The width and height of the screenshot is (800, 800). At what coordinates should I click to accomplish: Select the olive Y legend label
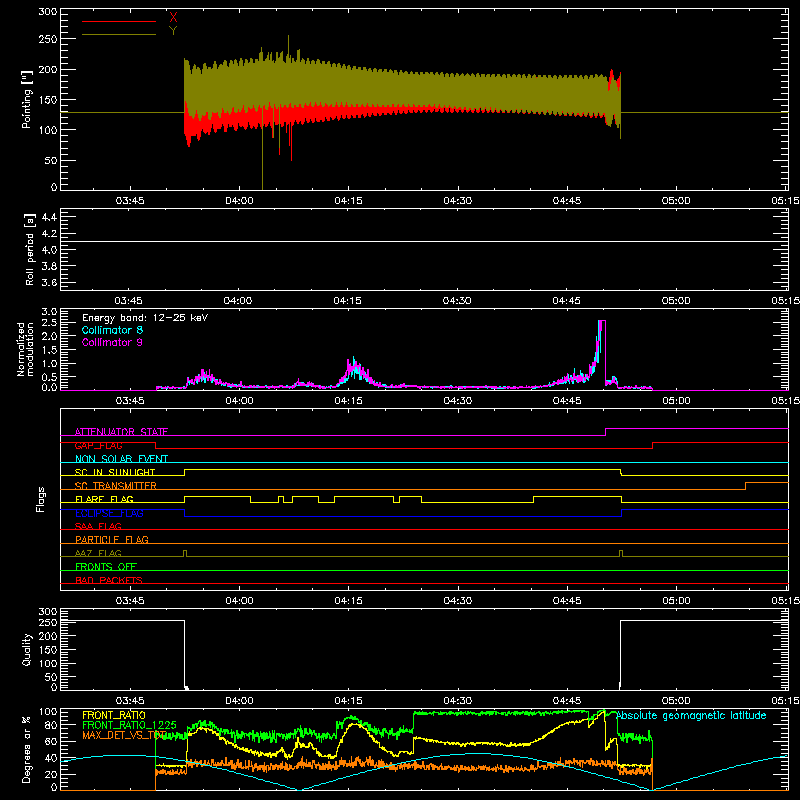pos(173,31)
